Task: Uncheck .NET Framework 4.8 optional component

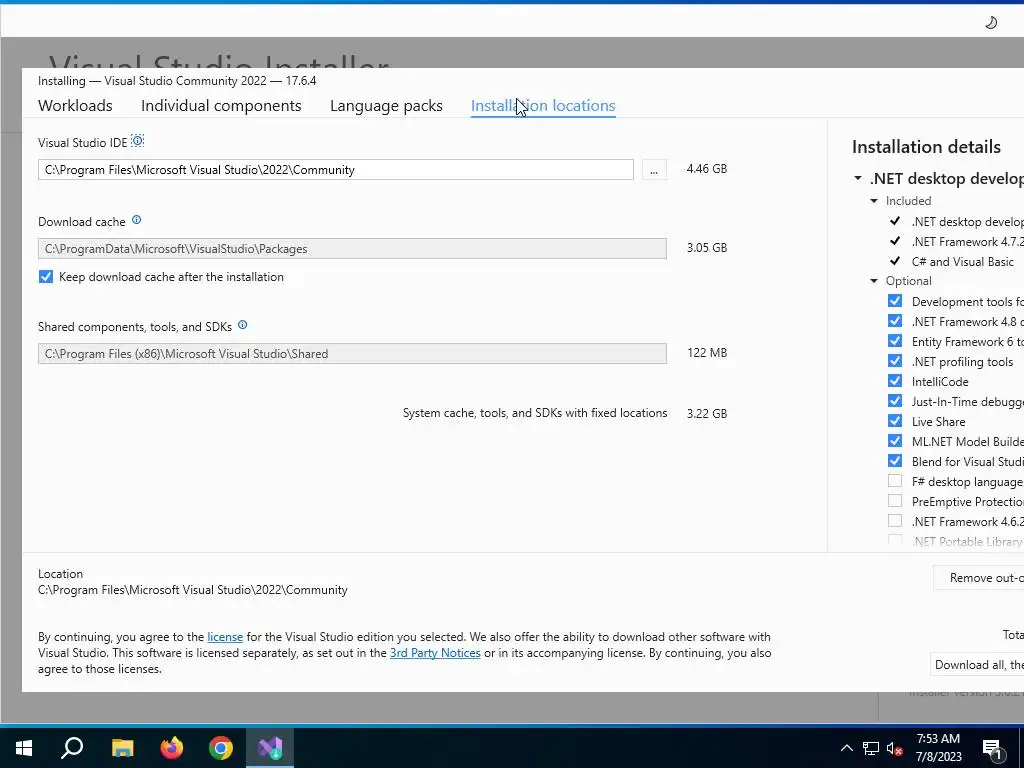Action: click(895, 321)
